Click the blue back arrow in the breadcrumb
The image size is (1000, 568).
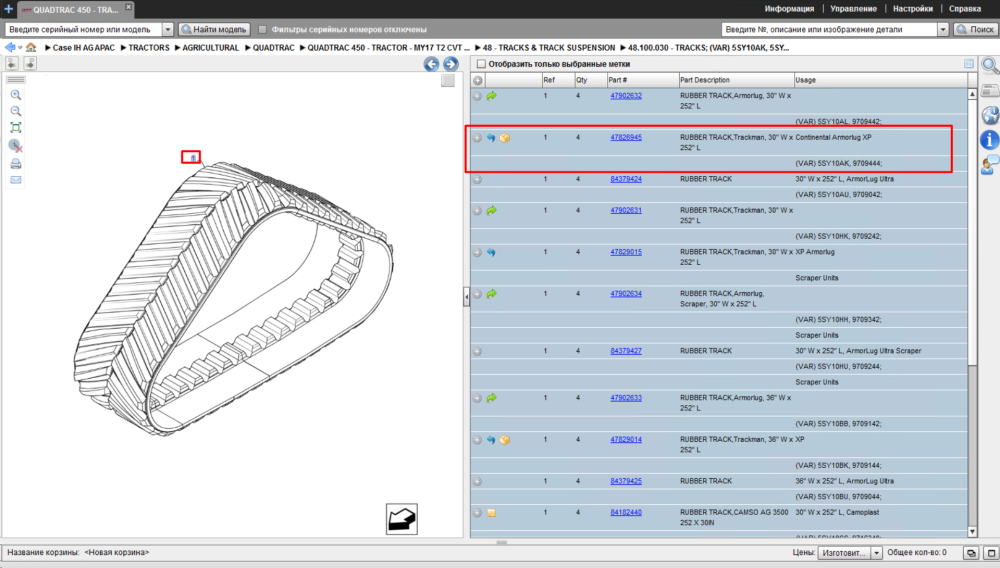point(10,48)
